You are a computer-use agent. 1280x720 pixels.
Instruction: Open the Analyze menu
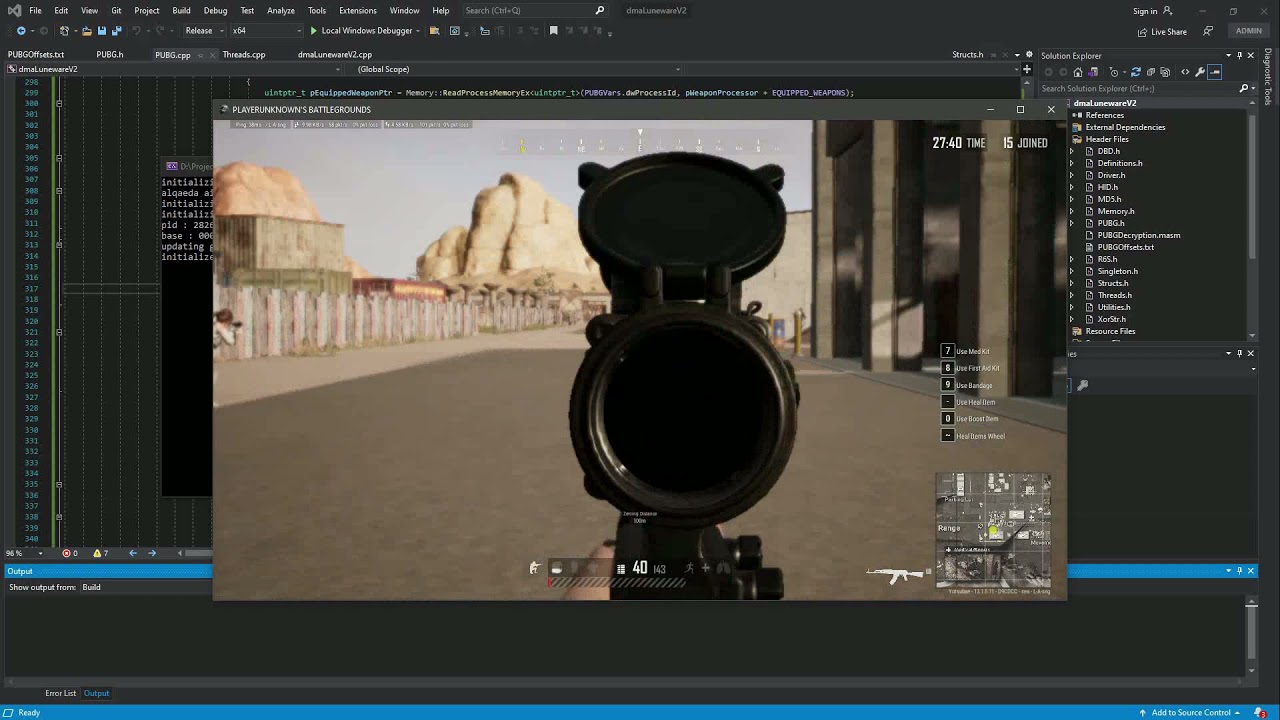pyautogui.click(x=281, y=11)
